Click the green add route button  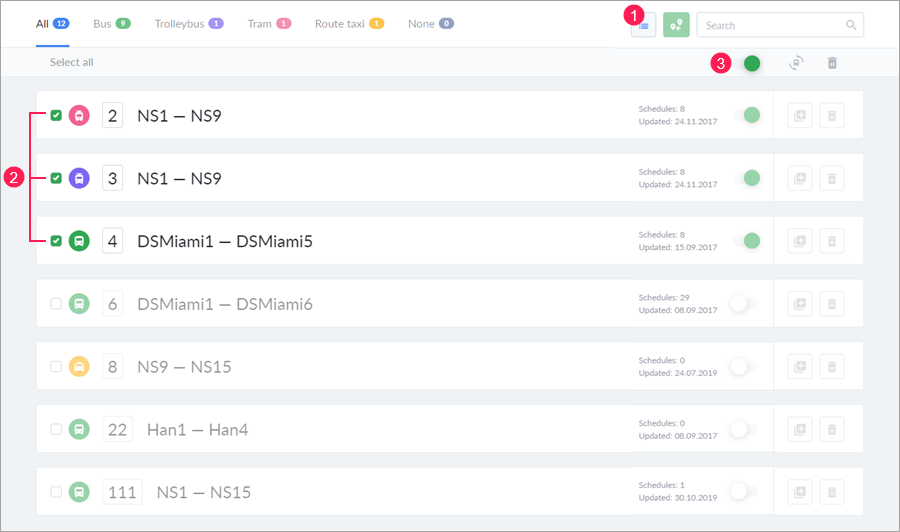tap(676, 25)
